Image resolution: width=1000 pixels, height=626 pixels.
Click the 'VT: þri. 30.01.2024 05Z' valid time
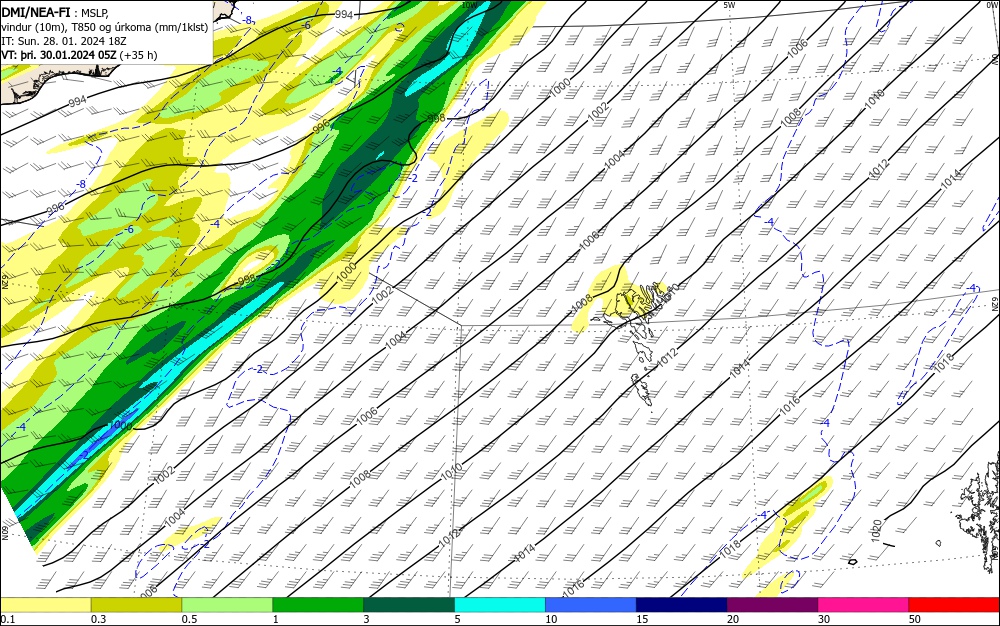[59, 55]
